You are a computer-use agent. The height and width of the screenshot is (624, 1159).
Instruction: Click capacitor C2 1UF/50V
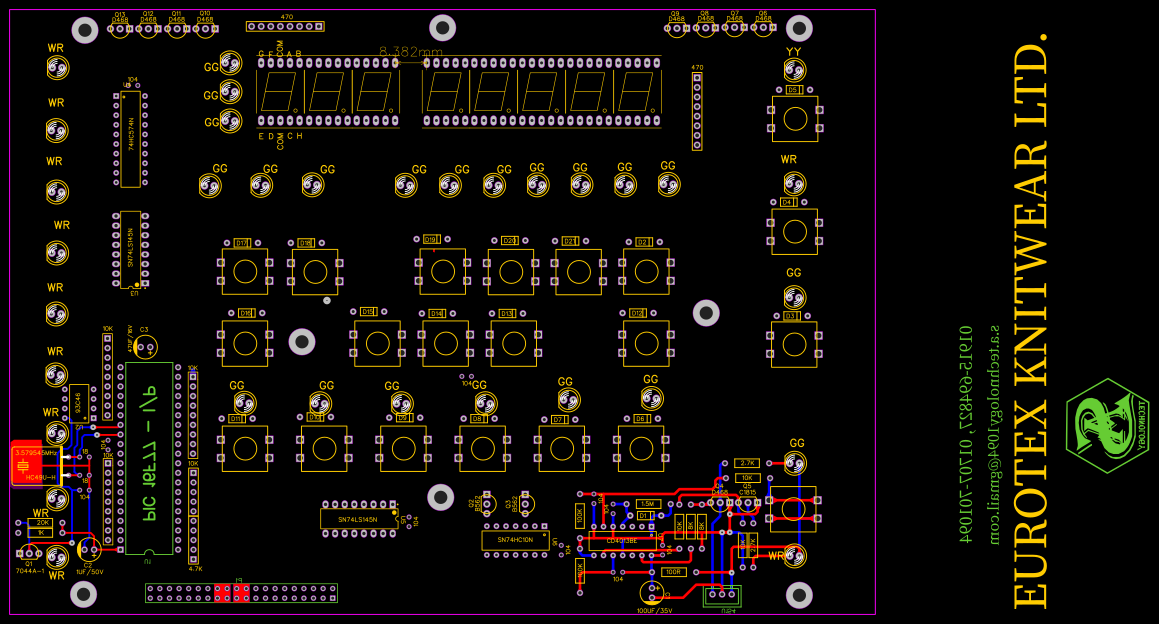89,549
